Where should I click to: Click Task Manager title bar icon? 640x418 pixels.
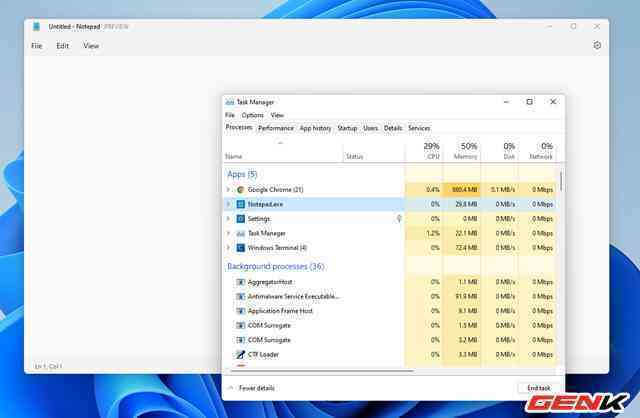230,102
